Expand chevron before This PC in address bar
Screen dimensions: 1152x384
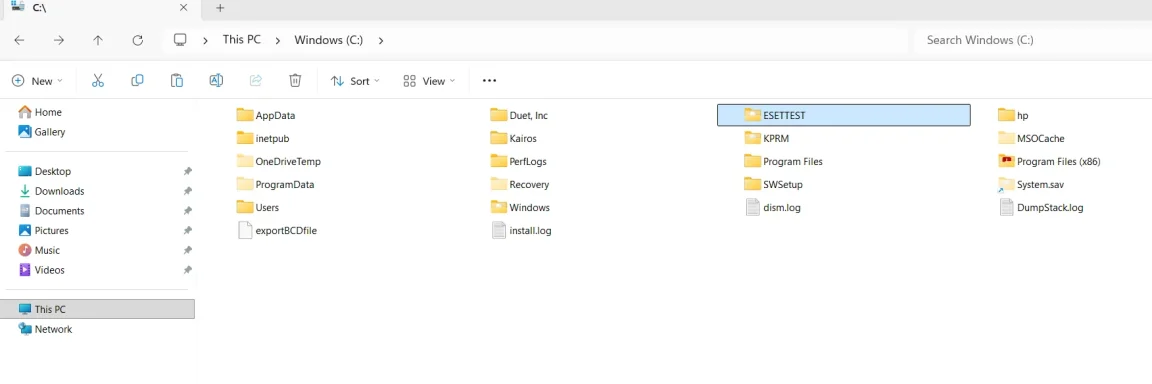[x=205, y=40]
